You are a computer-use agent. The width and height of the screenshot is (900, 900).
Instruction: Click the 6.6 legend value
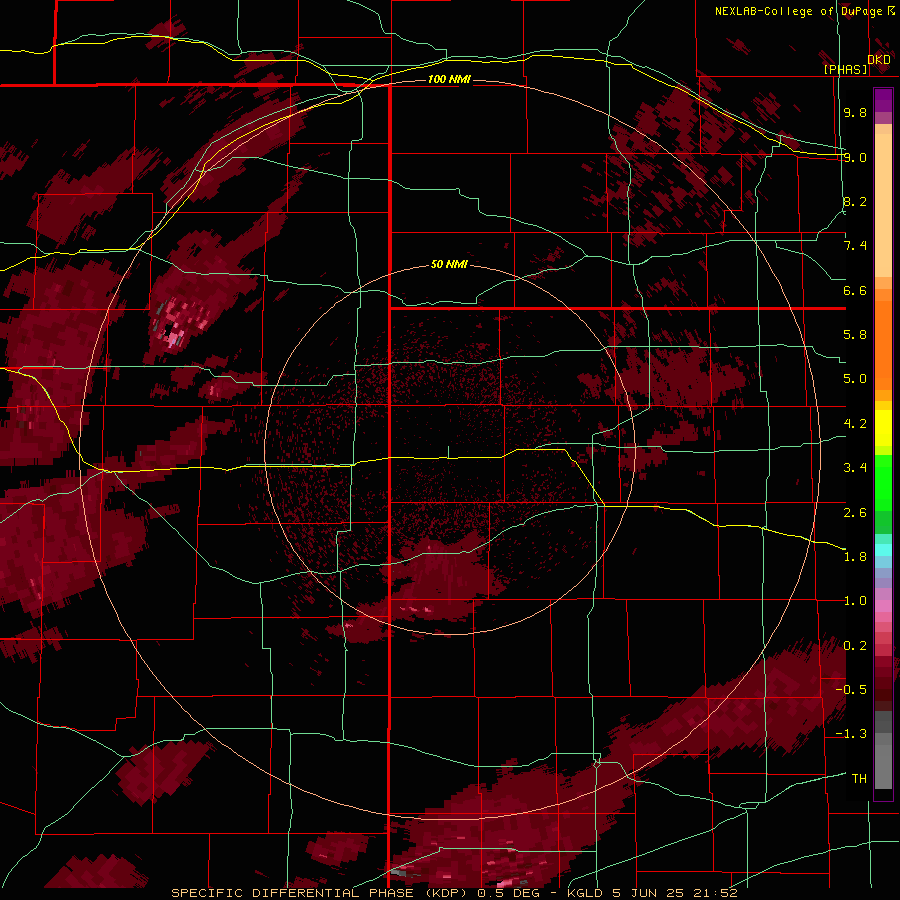click(855, 290)
